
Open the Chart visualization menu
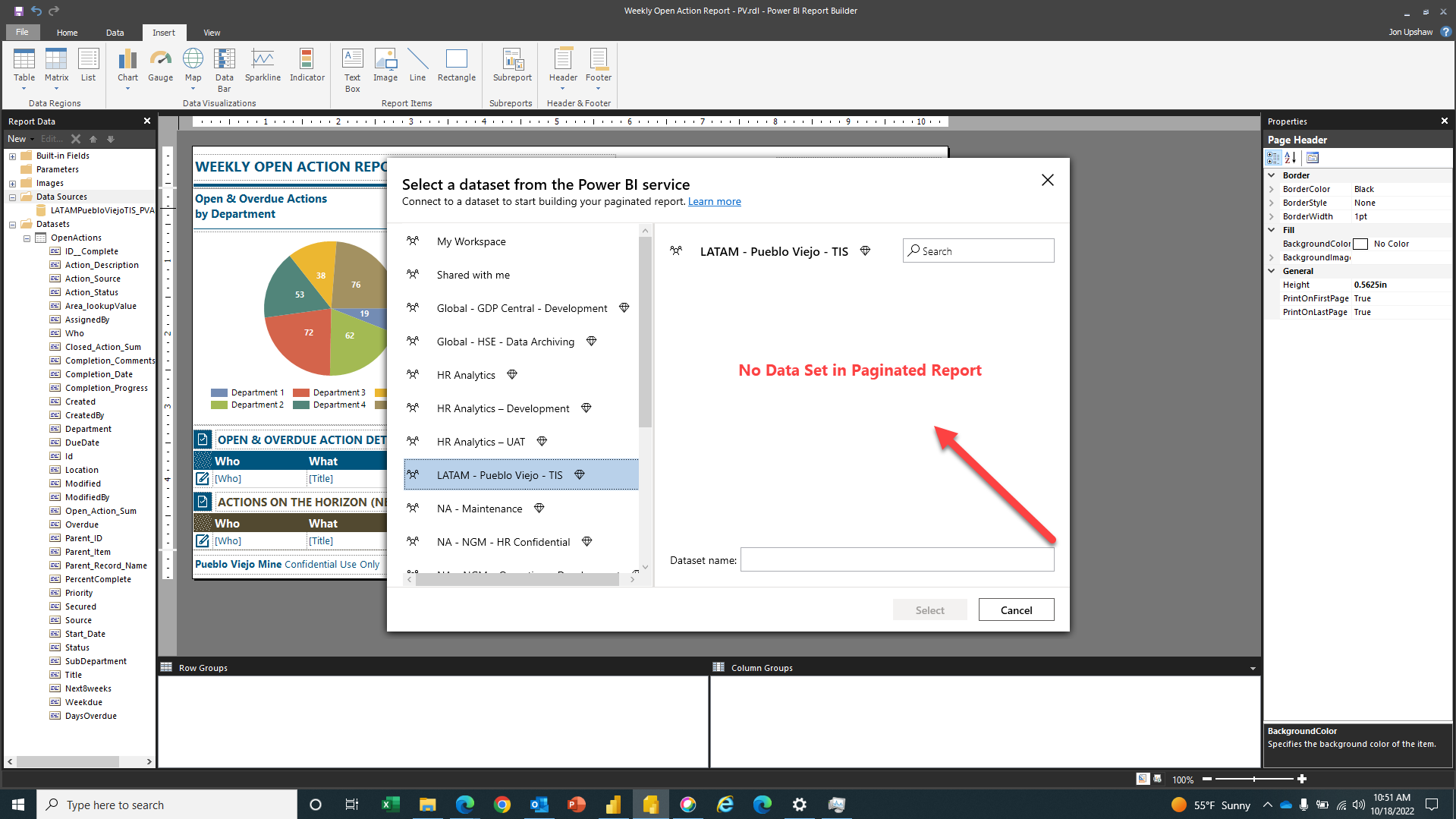tap(127, 68)
